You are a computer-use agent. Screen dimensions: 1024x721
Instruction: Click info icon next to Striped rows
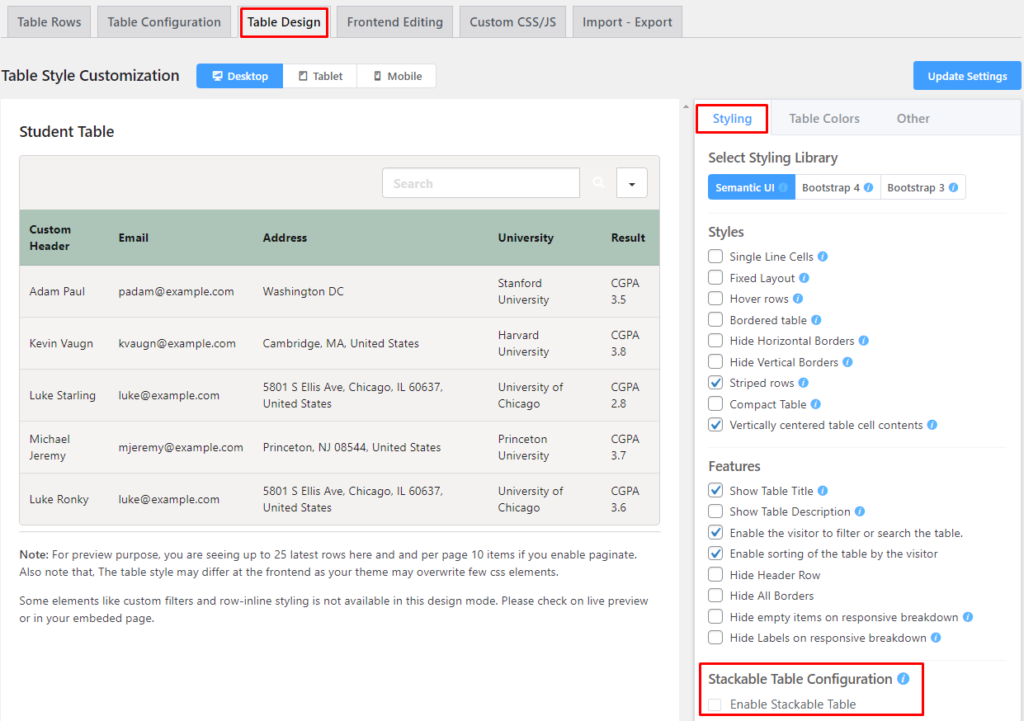[x=803, y=383]
